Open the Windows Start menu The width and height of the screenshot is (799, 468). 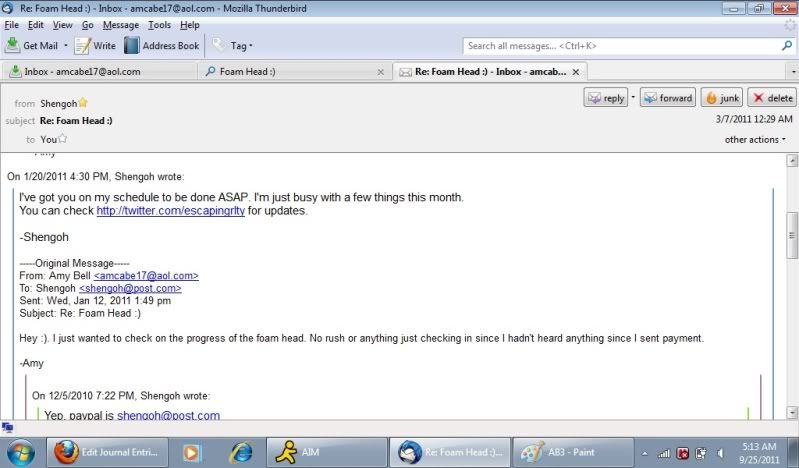(20, 452)
